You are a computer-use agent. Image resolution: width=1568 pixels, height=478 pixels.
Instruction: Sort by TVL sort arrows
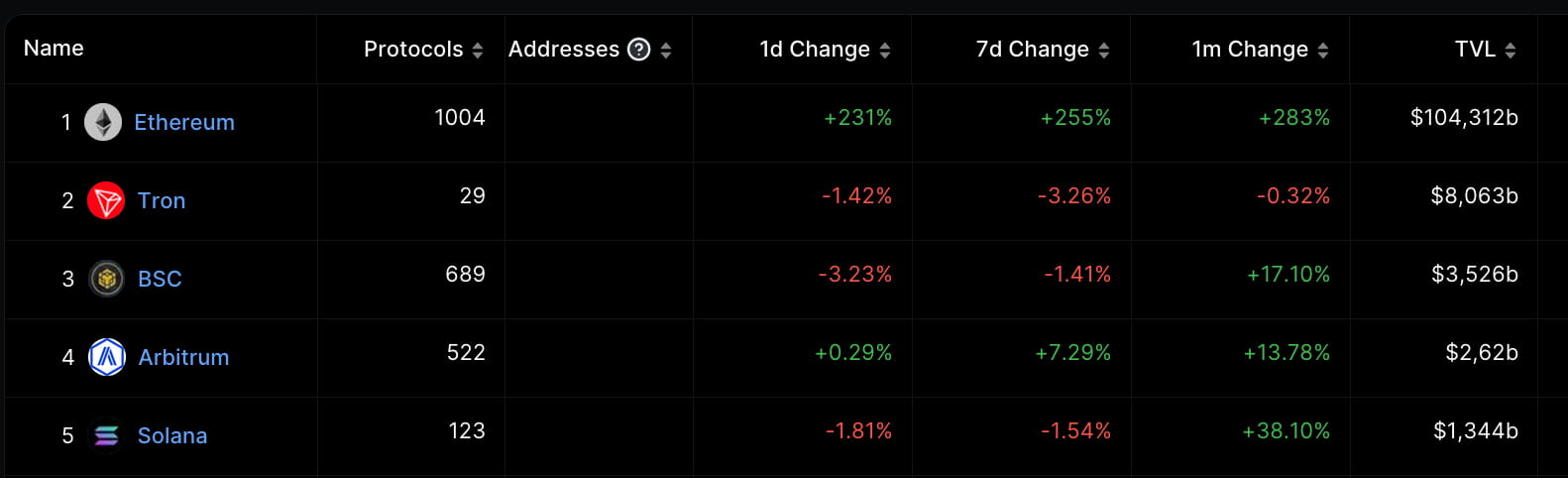pyautogui.click(x=1511, y=51)
